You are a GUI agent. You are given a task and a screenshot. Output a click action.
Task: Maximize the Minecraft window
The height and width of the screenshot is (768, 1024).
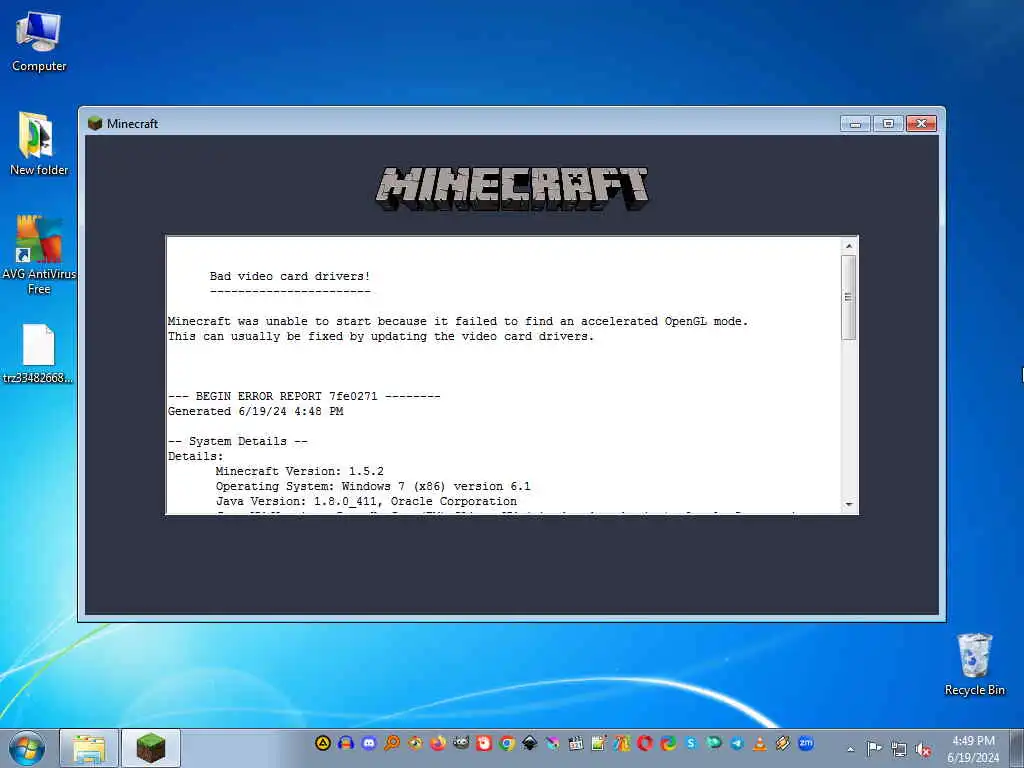pyautogui.click(x=888, y=123)
